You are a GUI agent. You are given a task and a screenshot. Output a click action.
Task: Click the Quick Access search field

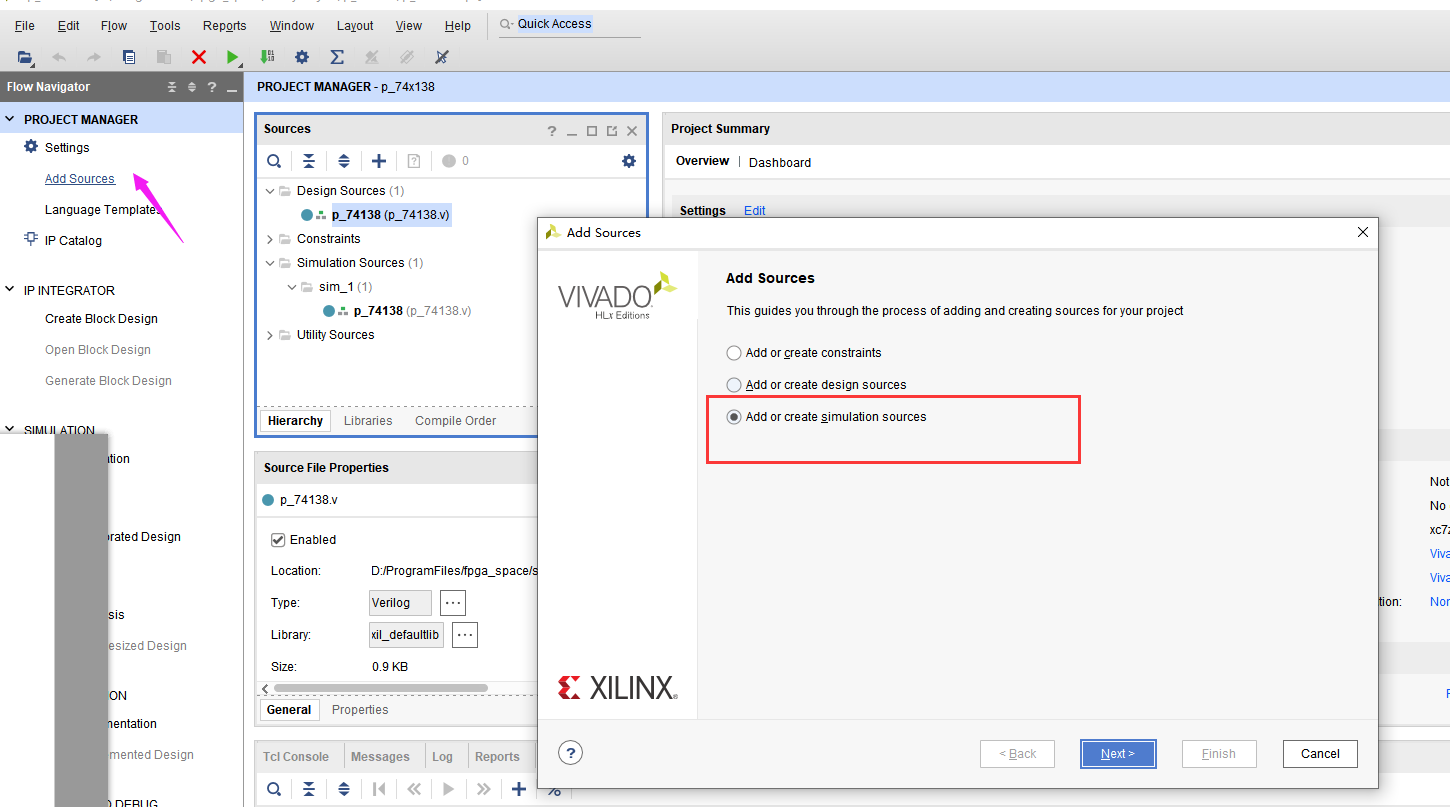pyautogui.click(x=568, y=24)
